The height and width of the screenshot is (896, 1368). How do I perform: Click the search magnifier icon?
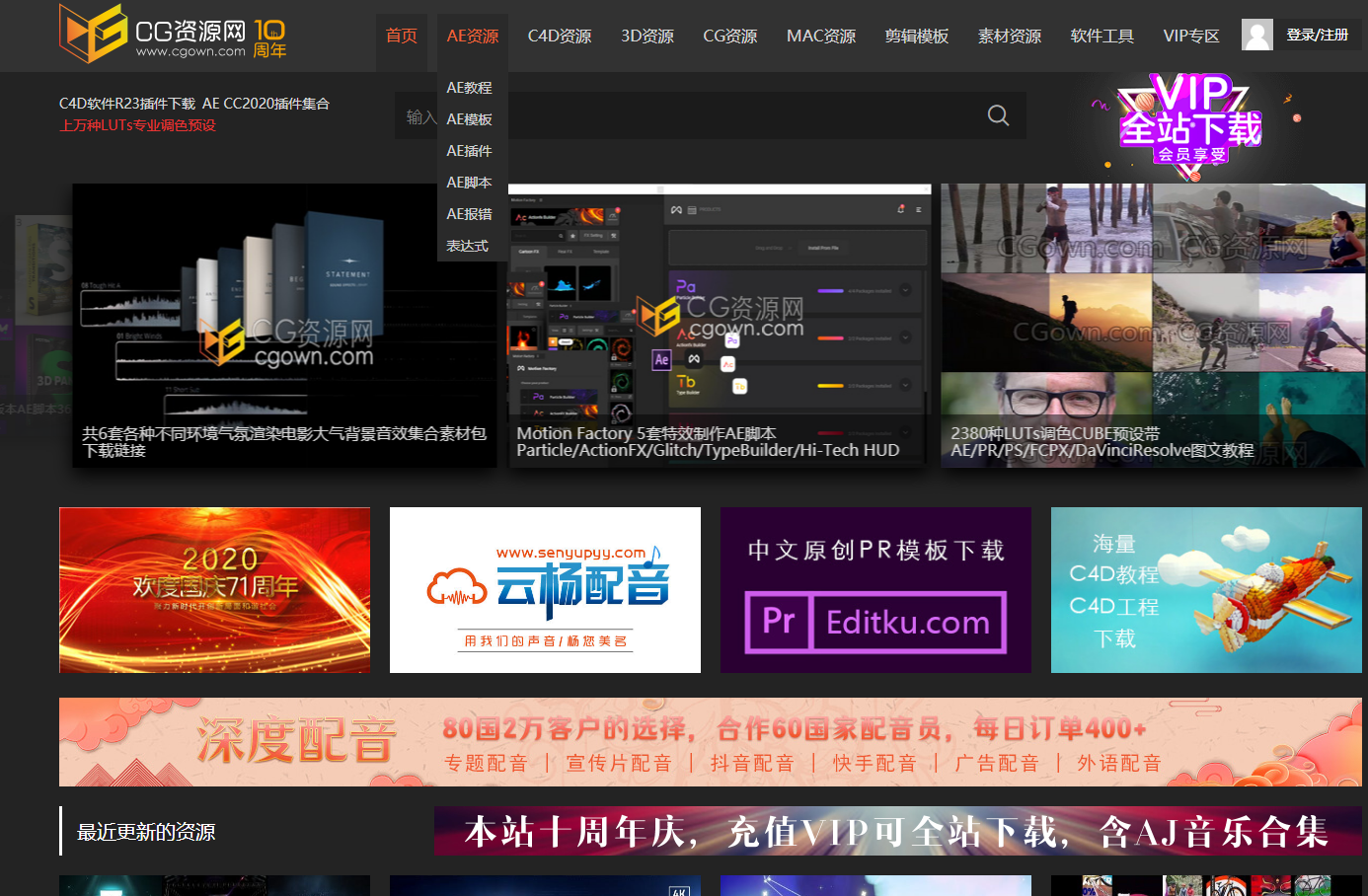tap(999, 115)
